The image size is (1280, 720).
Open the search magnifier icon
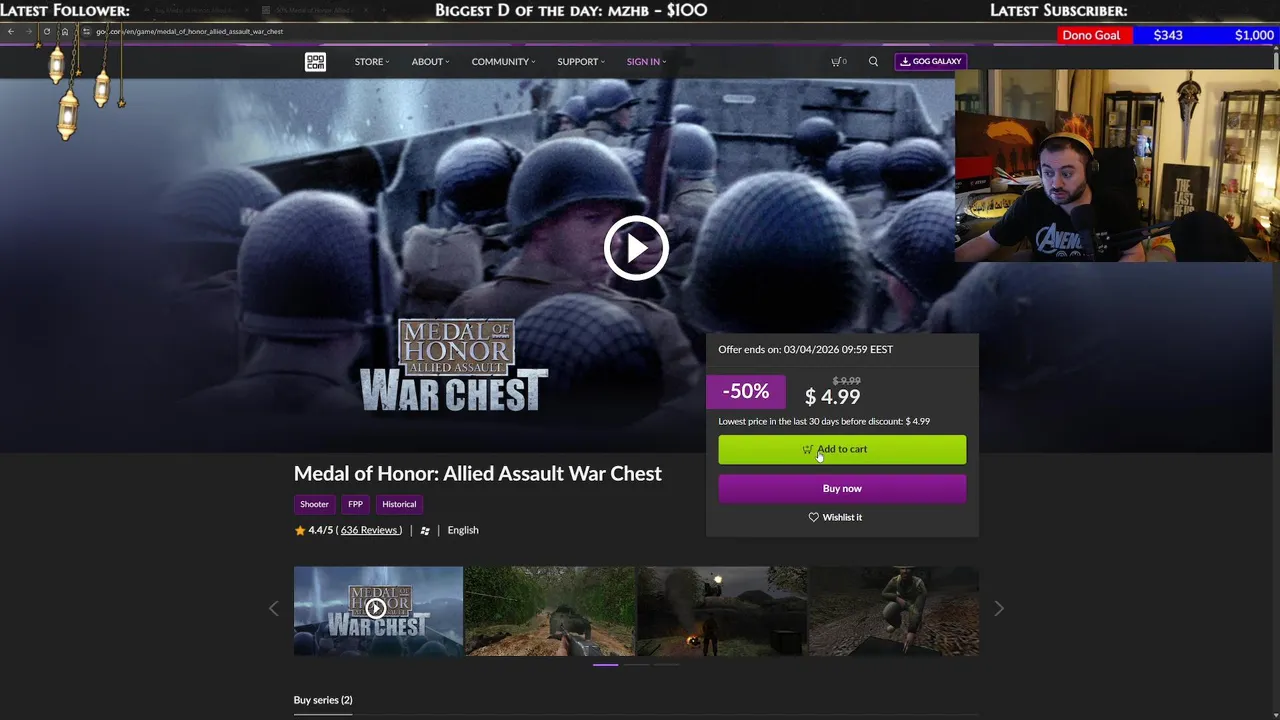tap(873, 62)
